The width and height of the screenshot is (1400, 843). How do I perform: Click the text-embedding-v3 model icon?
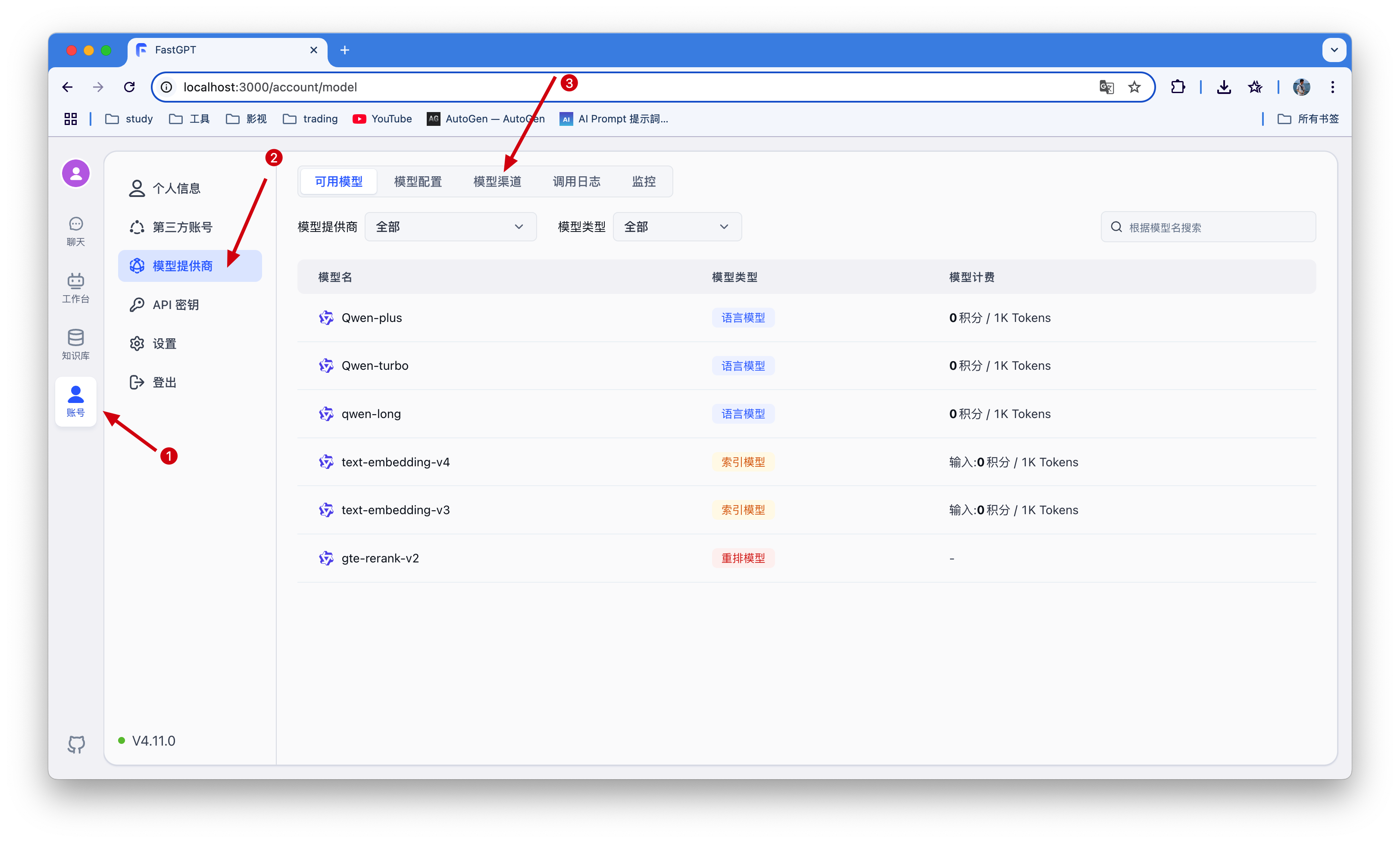tap(326, 509)
